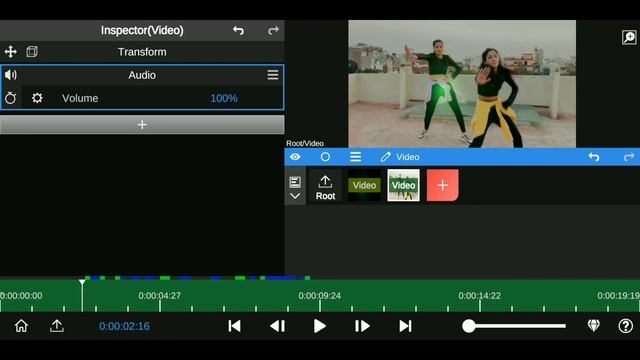Open the Transform section
Viewport: 640px width, 360px height.
coord(142,52)
